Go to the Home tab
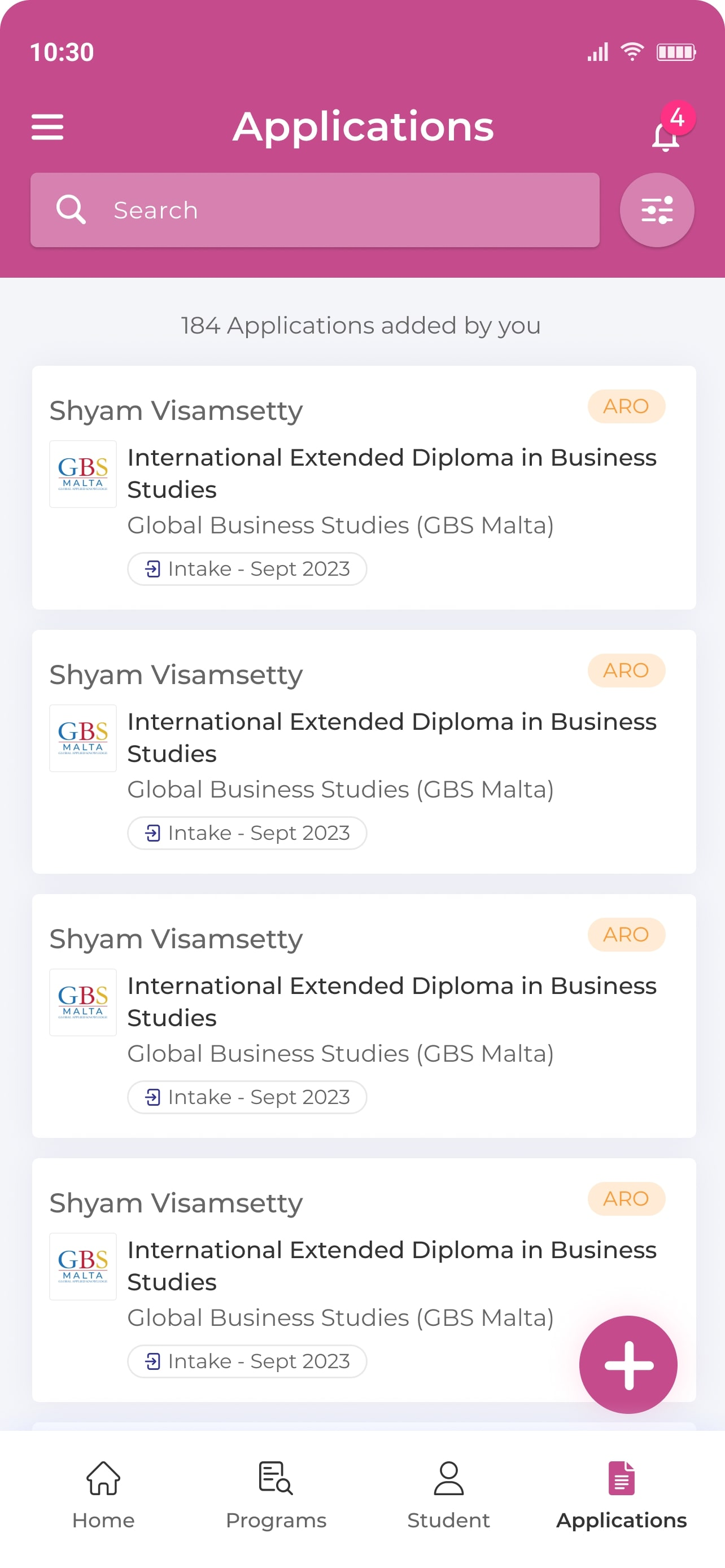This screenshot has width=725, height=1568. (103, 1496)
